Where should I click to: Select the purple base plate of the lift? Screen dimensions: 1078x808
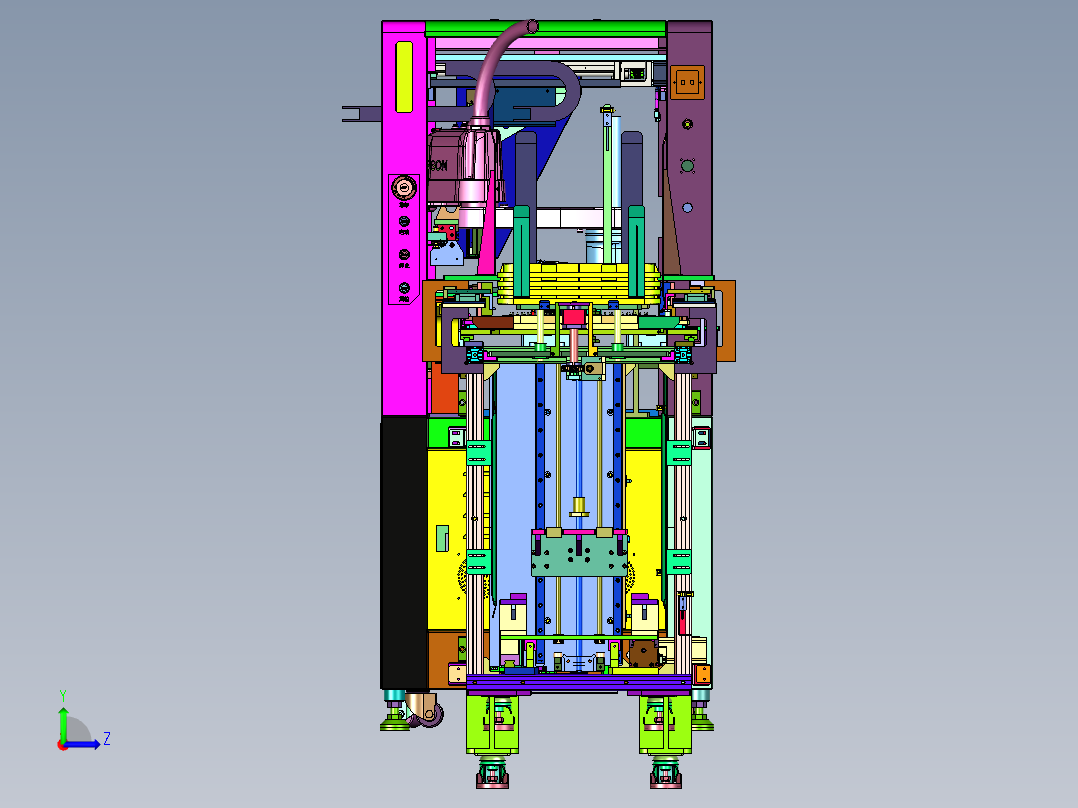(x=579, y=684)
